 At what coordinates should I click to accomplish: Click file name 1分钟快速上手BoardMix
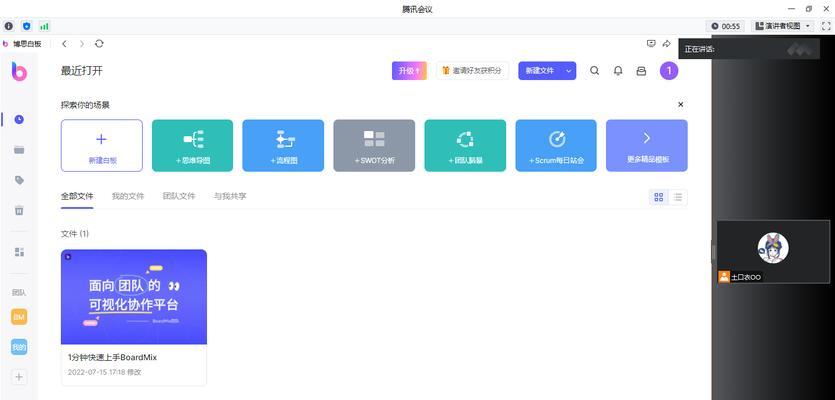pos(112,357)
